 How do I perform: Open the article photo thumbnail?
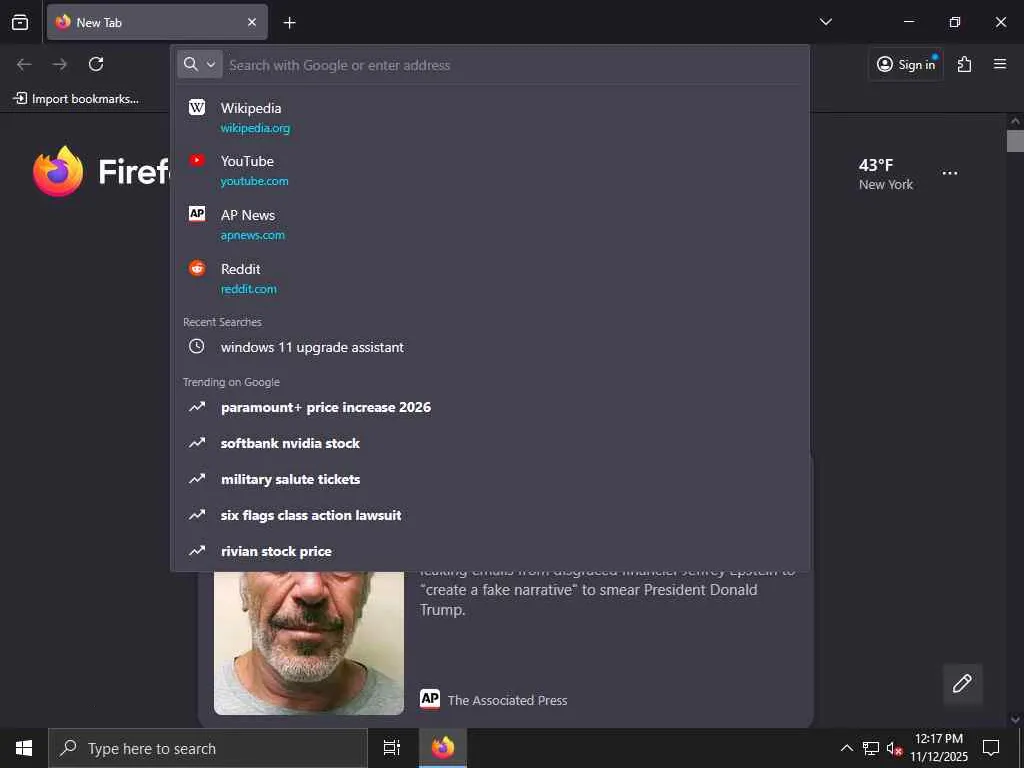pyautogui.click(x=309, y=643)
